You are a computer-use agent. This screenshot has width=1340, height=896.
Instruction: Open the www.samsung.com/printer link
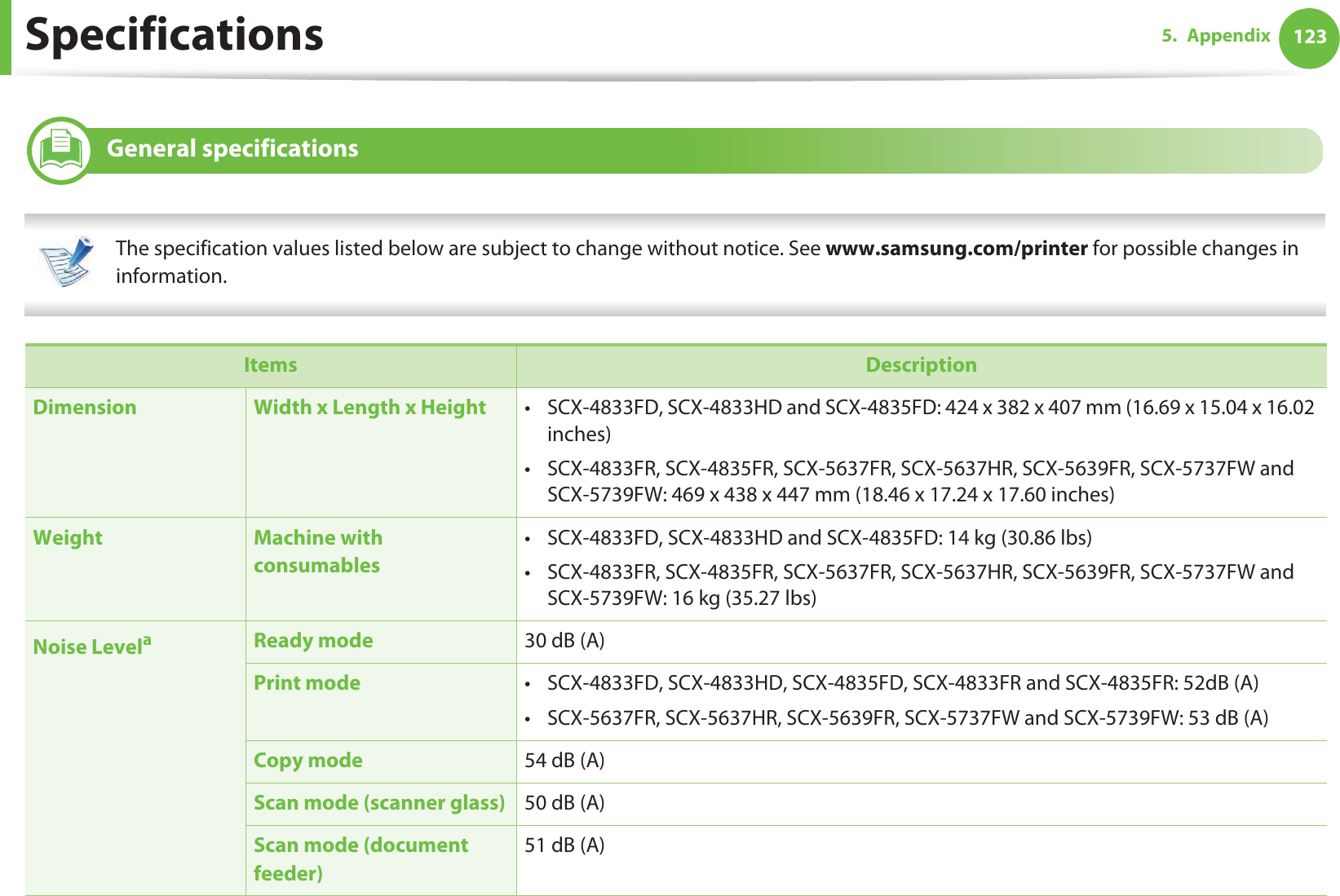(956, 249)
